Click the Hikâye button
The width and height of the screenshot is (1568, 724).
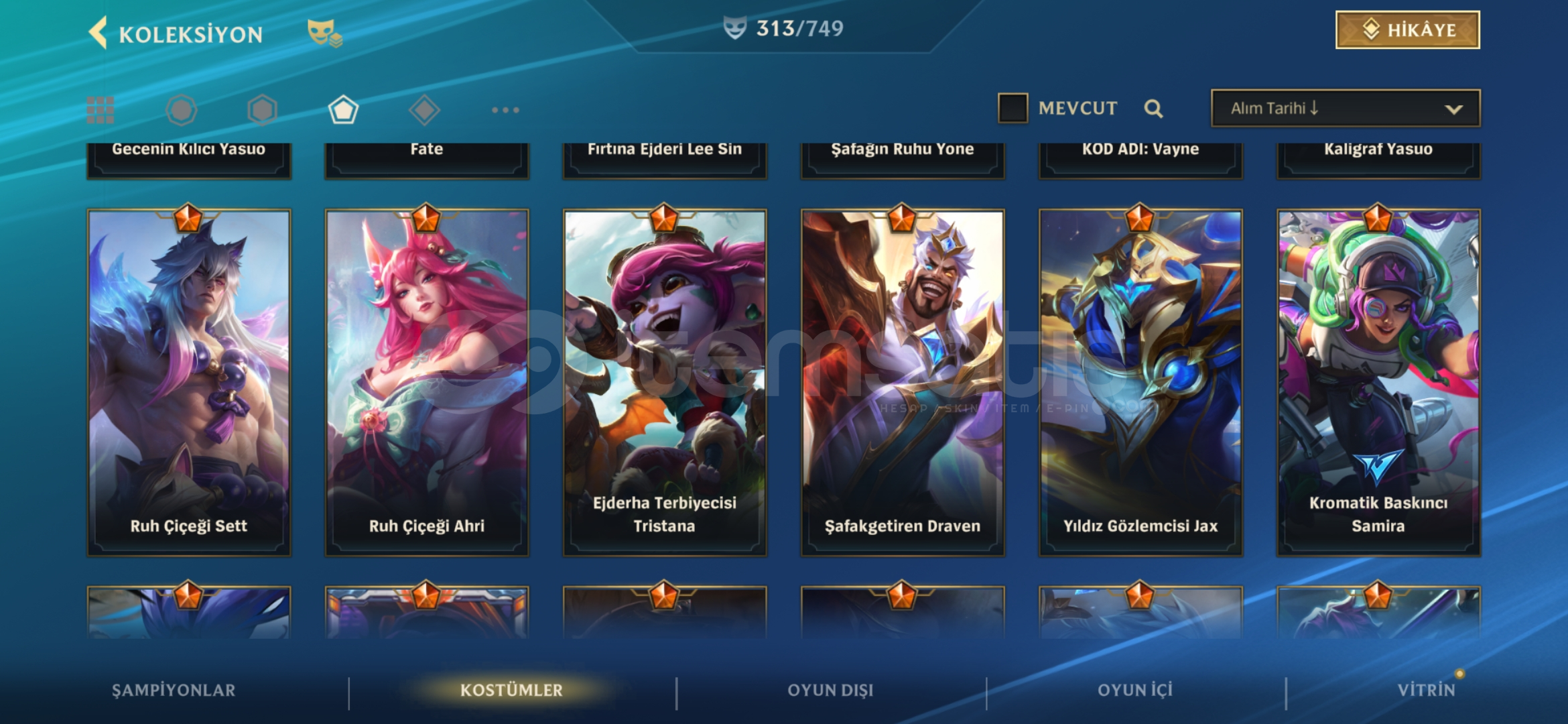pyautogui.click(x=1408, y=29)
